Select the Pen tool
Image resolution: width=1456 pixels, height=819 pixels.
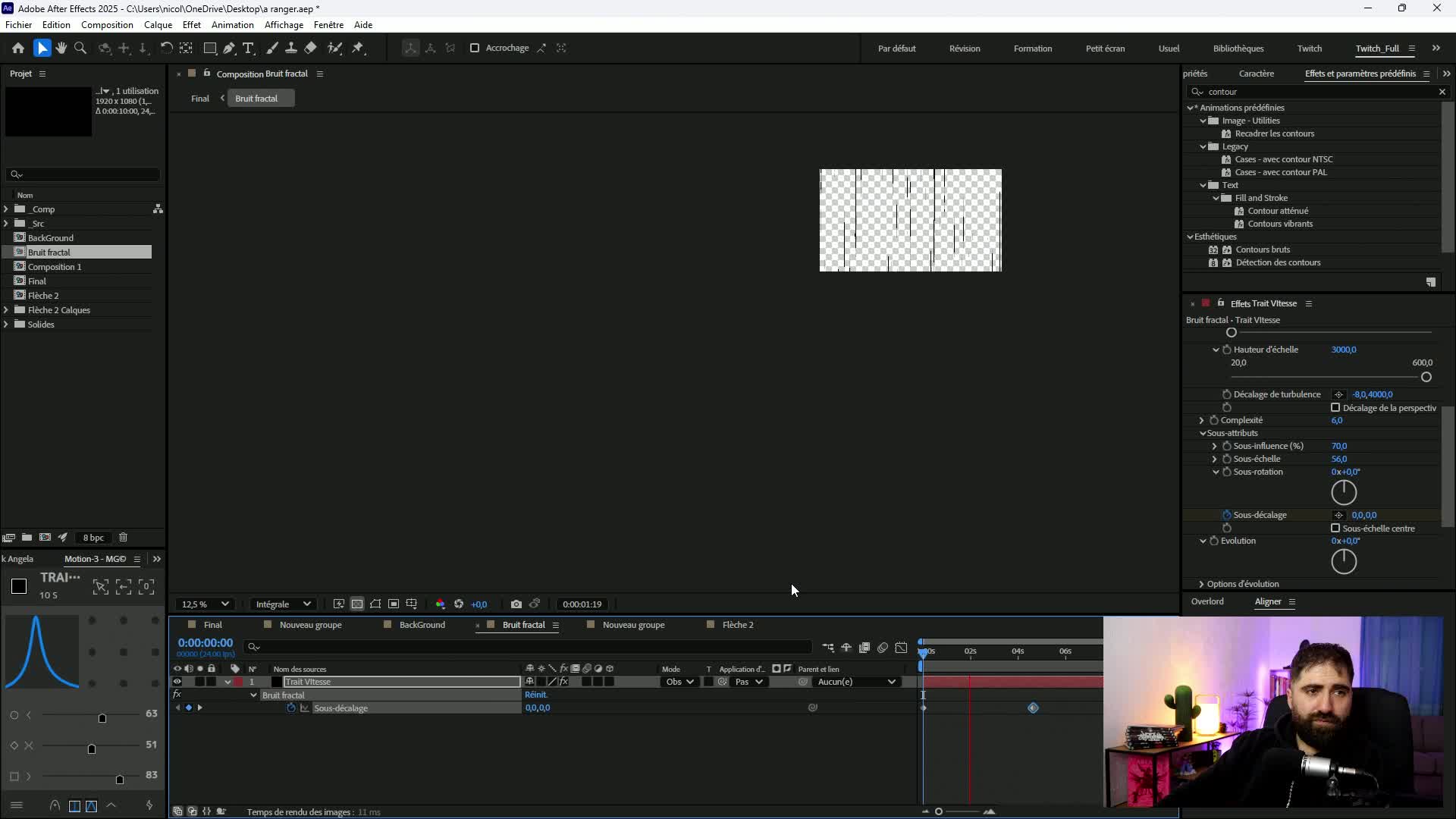228,48
